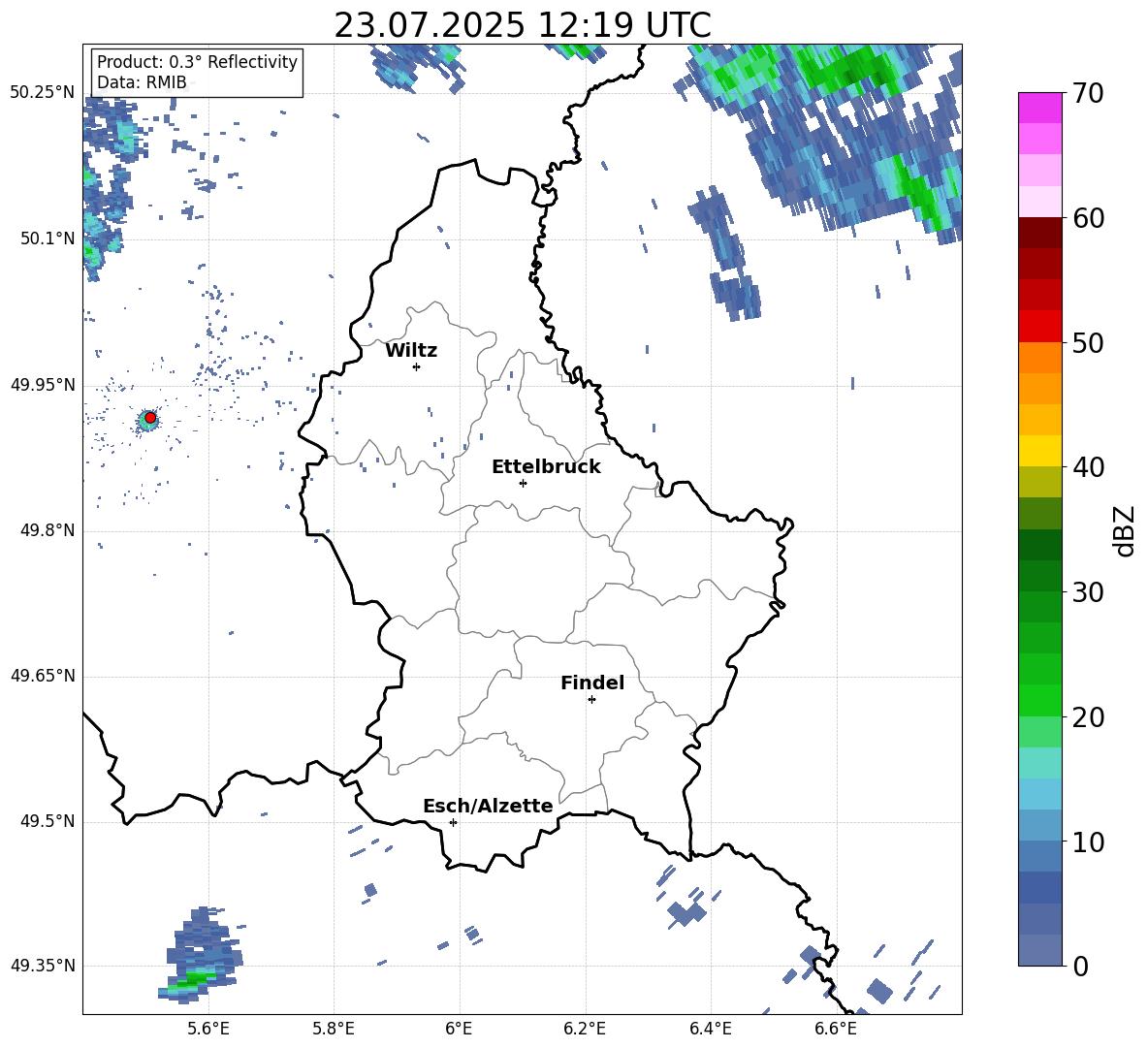
Task: Click the Esch/Alzette station cross marker
Action: pos(453,822)
